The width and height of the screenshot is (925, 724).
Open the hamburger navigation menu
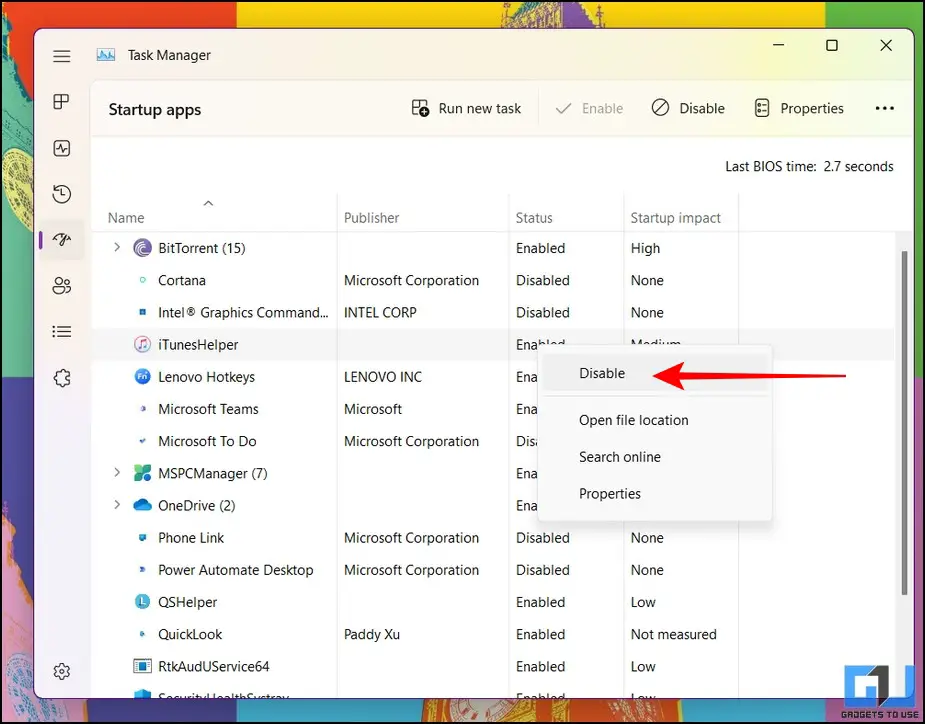[x=61, y=56]
